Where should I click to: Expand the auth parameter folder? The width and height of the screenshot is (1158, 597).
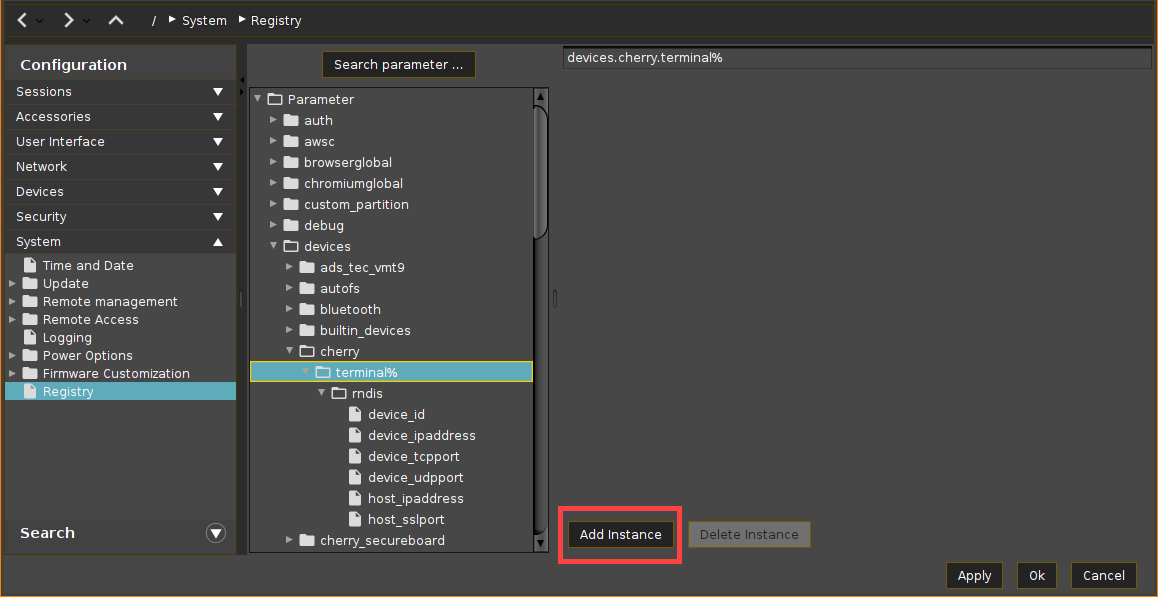point(274,121)
